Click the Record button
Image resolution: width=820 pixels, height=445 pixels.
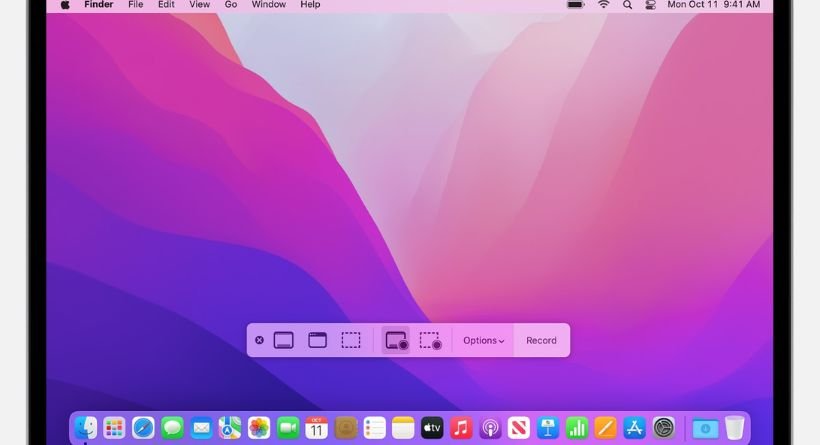coord(541,340)
